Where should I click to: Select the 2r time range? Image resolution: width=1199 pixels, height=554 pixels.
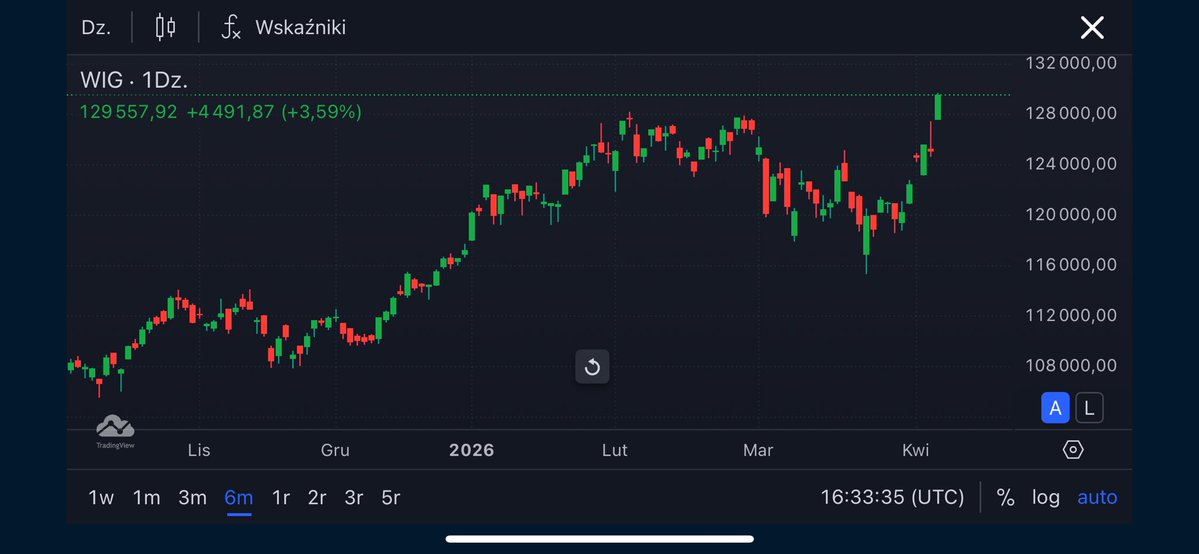[317, 497]
